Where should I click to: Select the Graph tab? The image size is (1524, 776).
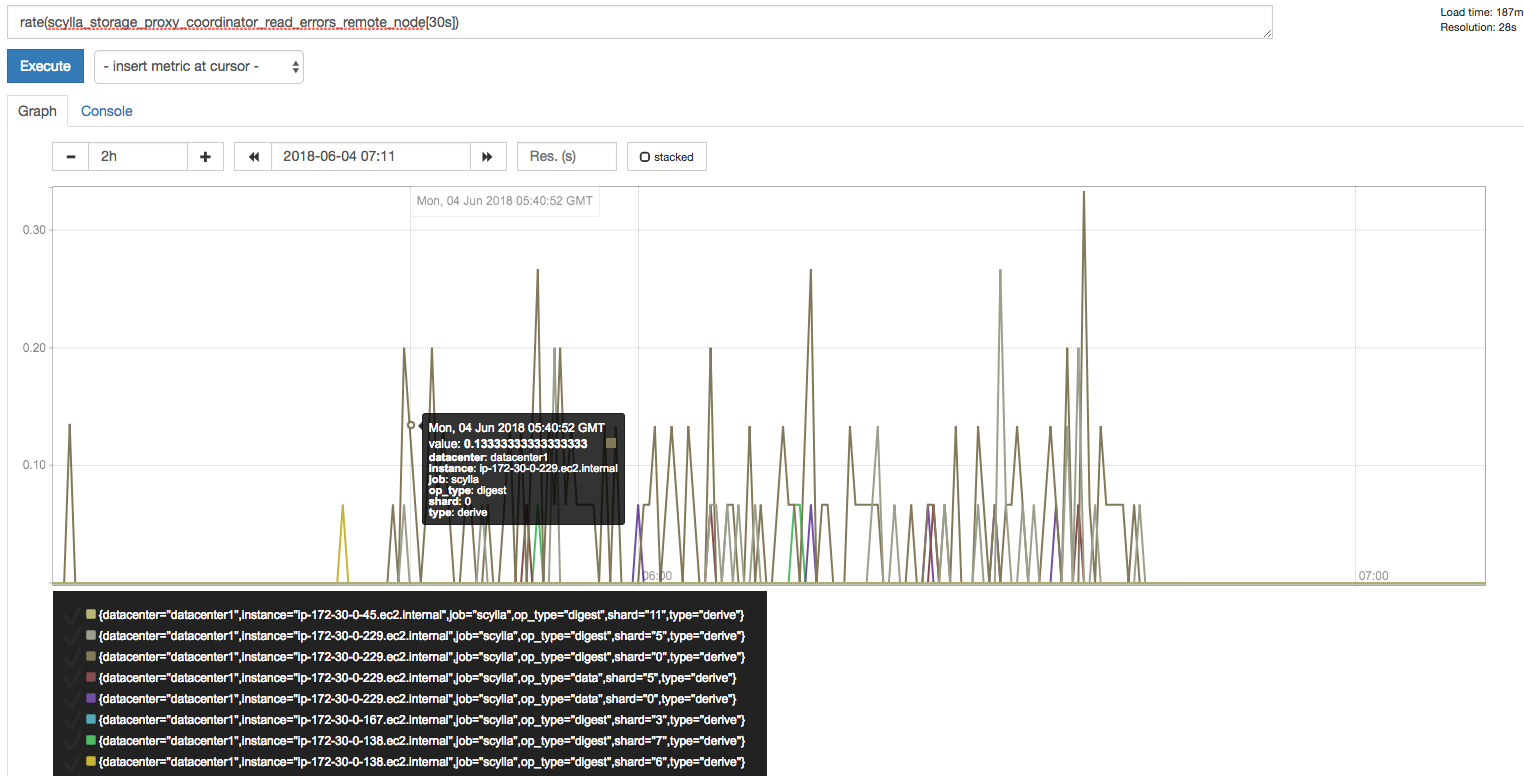[x=37, y=110]
